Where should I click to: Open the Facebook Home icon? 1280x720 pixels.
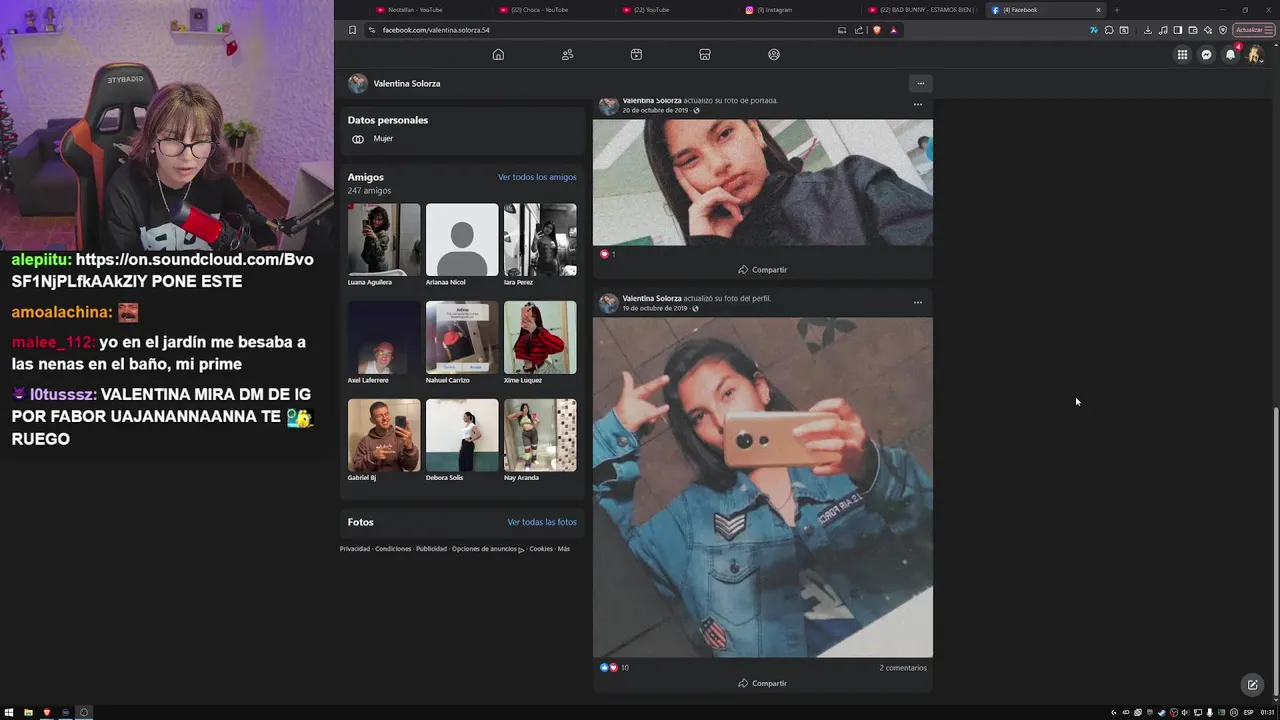pyautogui.click(x=498, y=54)
